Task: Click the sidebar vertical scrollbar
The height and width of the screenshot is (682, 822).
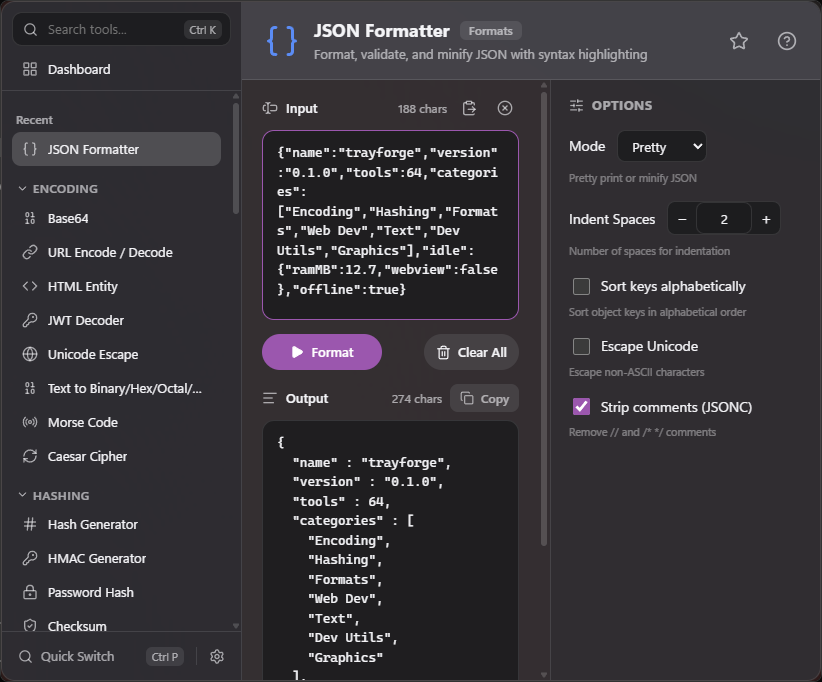Action: 236,158
